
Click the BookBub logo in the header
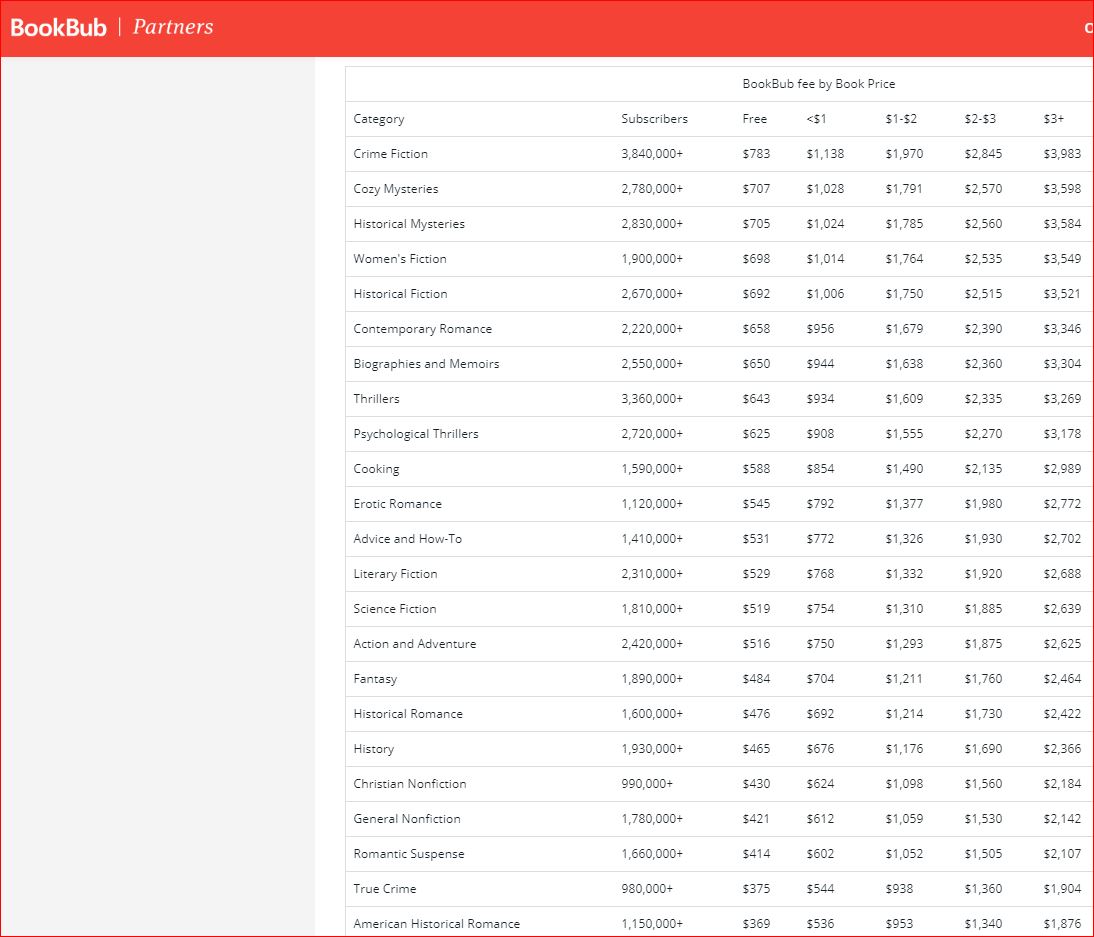coord(58,27)
